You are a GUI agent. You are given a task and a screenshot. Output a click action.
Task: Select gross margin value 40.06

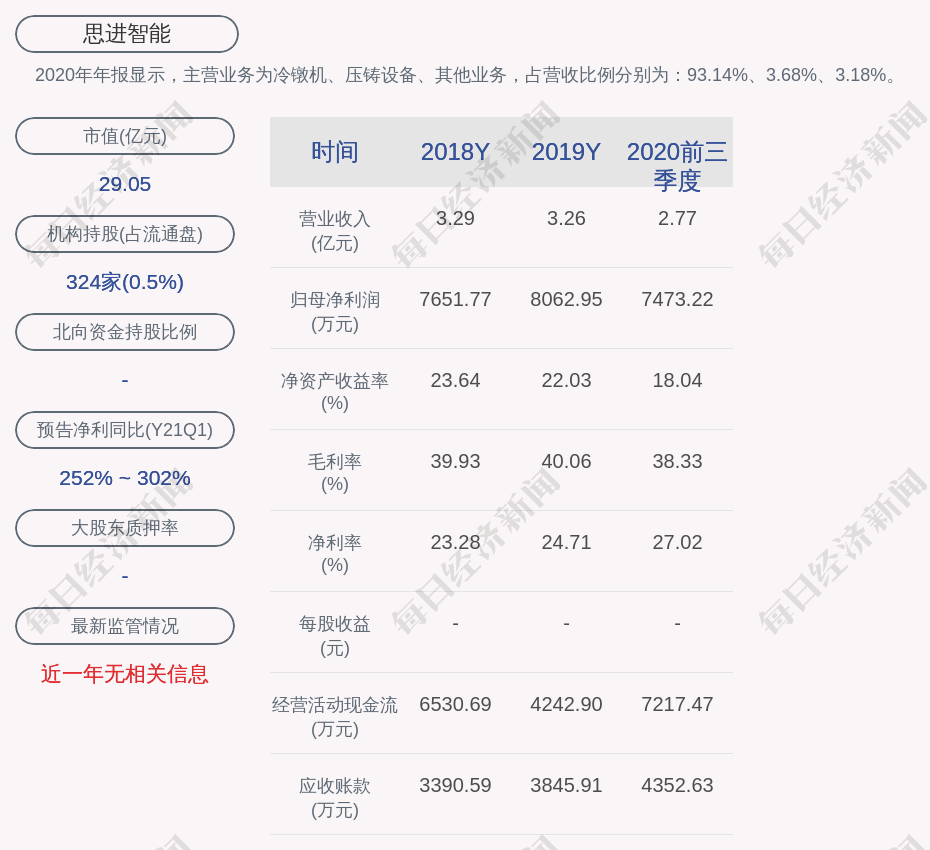click(x=566, y=461)
